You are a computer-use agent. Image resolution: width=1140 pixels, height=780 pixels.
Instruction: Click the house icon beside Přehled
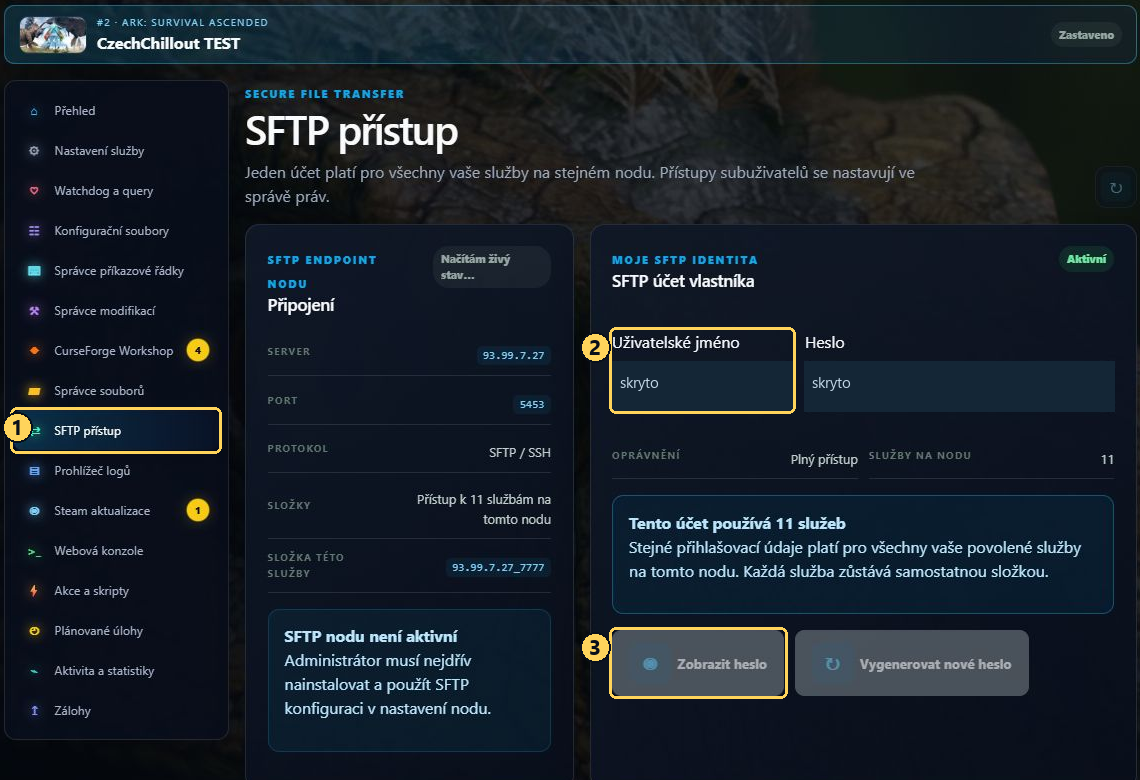tap(33, 111)
